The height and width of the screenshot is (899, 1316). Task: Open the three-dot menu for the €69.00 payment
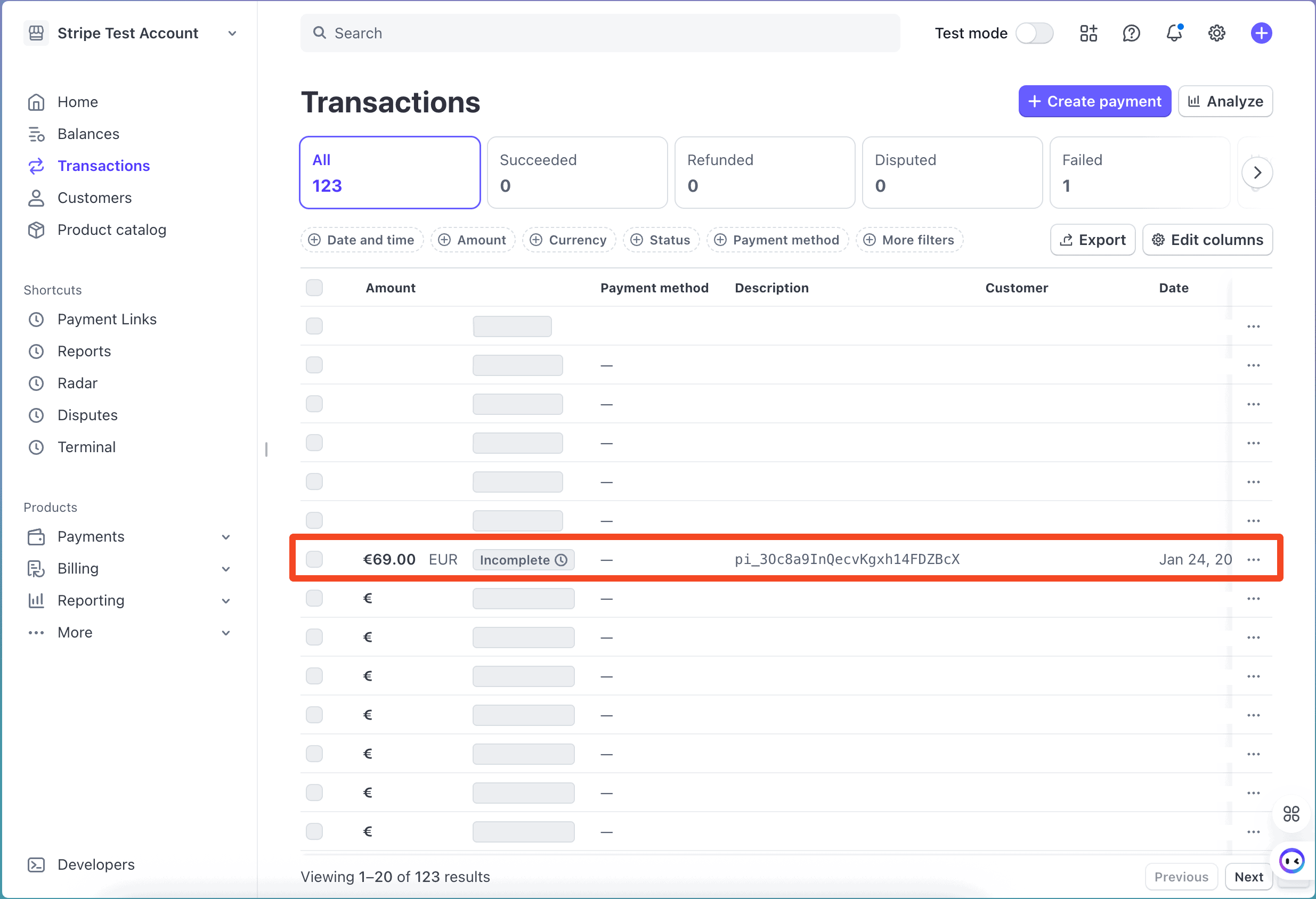1253,560
